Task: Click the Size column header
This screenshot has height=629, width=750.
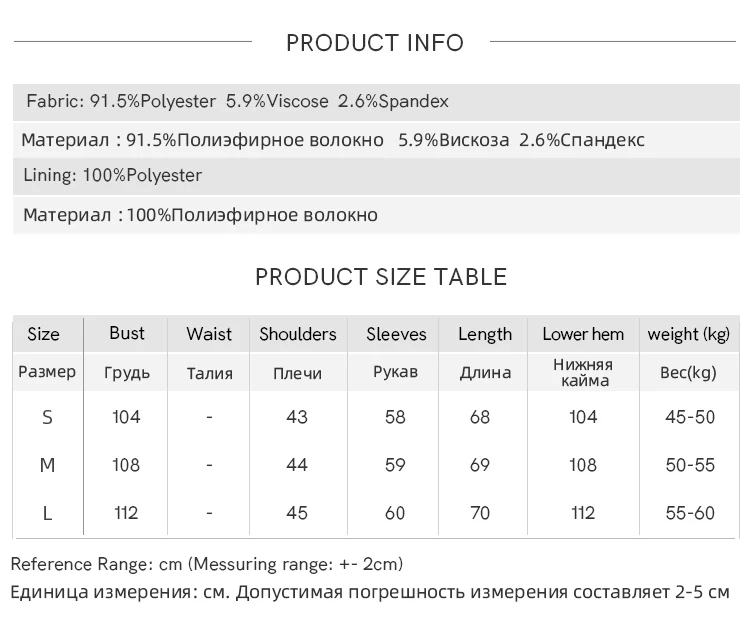Action: point(43,334)
